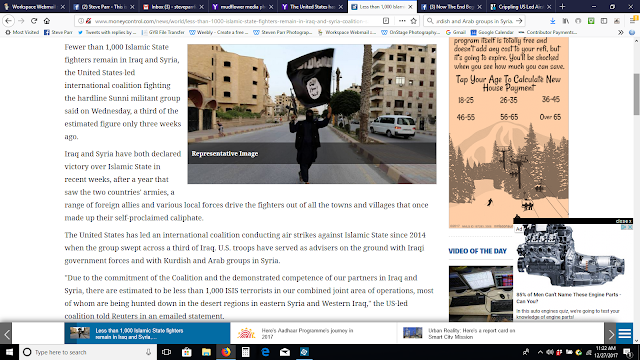Image resolution: width=640 pixels, height=360 pixels.
Task: Open a new browser tab
Action: (x=562, y=7)
